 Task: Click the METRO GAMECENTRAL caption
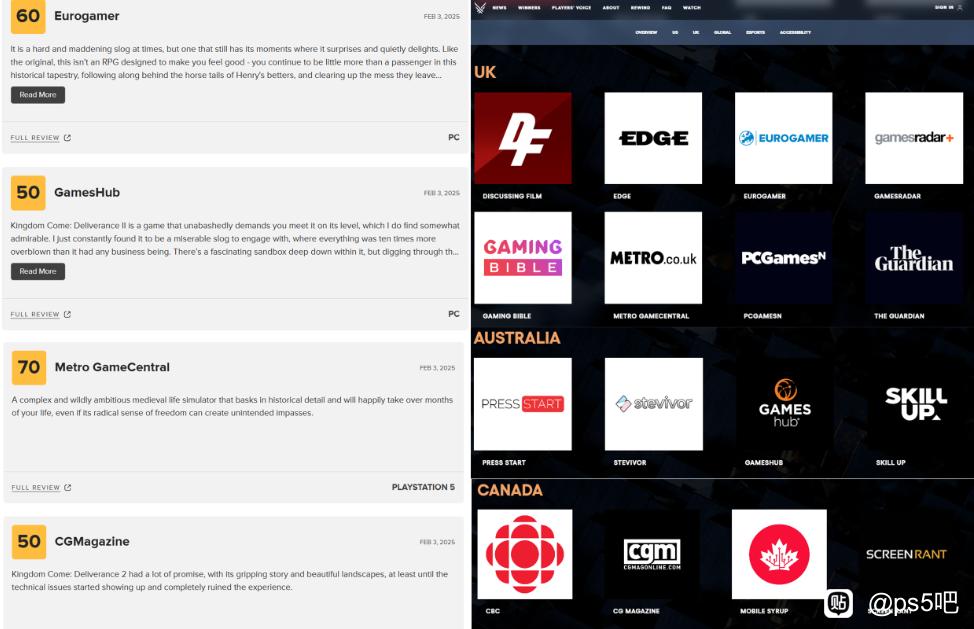651,316
